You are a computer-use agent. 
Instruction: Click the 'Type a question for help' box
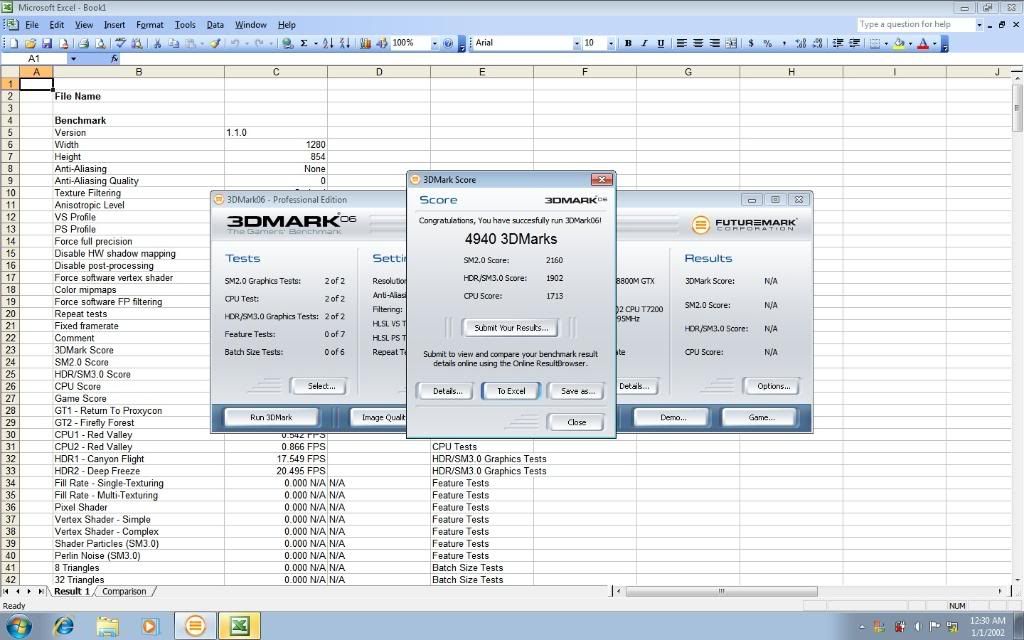tap(916, 25)
